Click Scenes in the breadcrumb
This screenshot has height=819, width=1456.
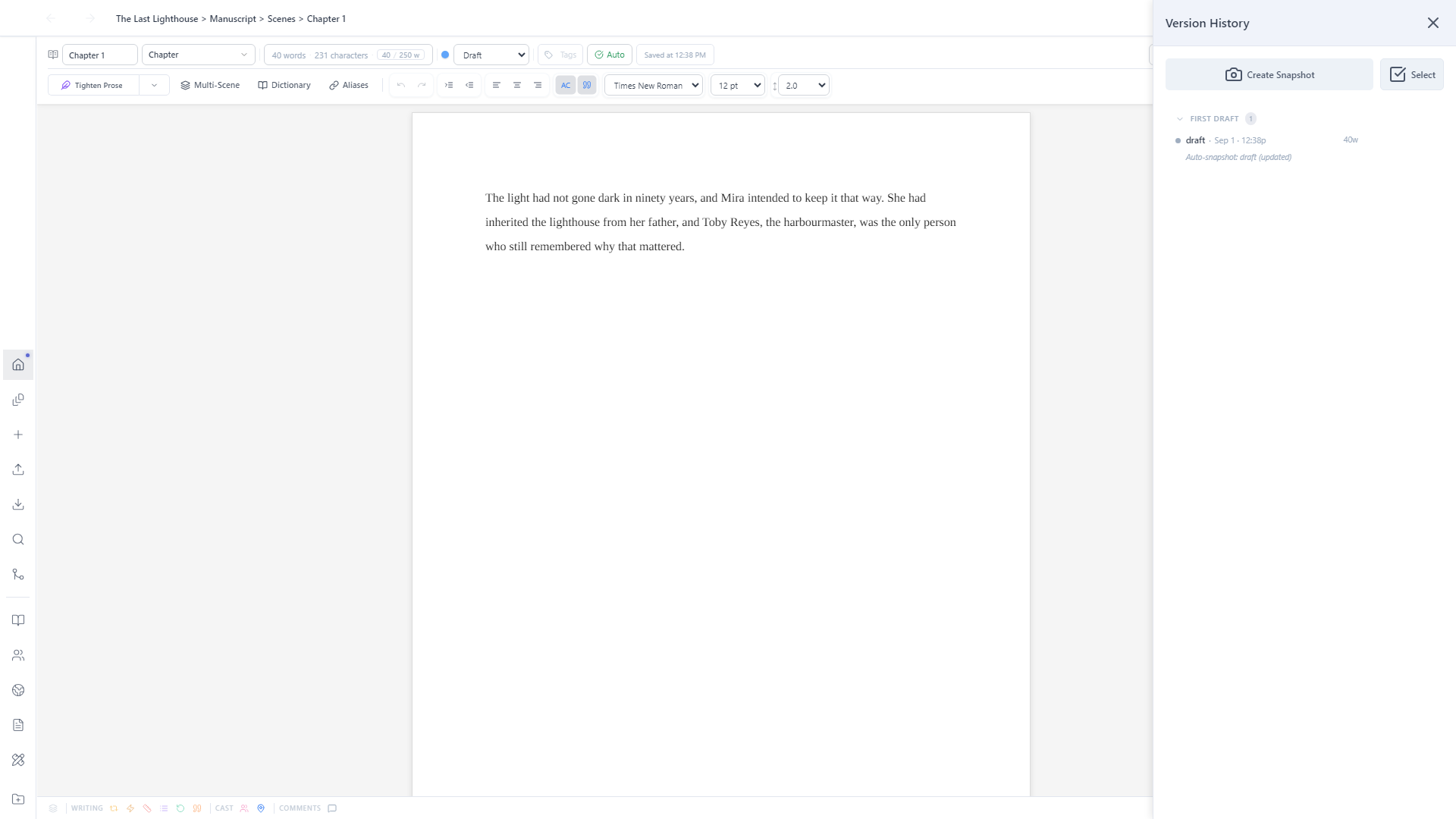[x=281, y=18]
